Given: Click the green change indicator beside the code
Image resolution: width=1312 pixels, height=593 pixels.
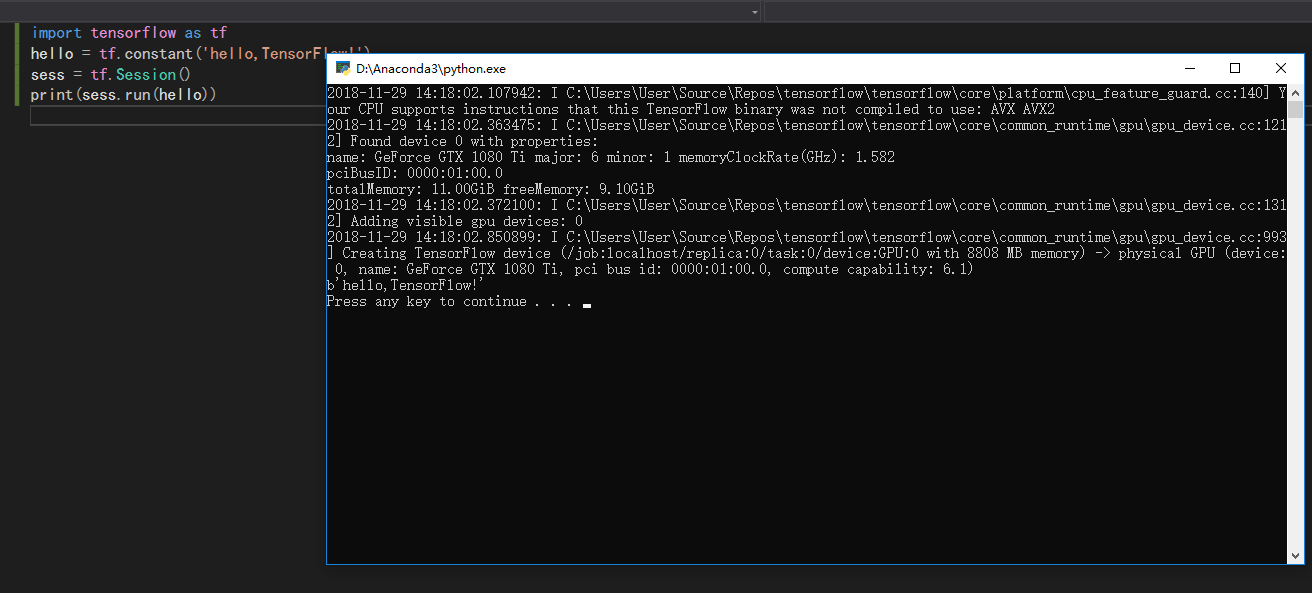Looking at the screenshot, I should 18,63.
